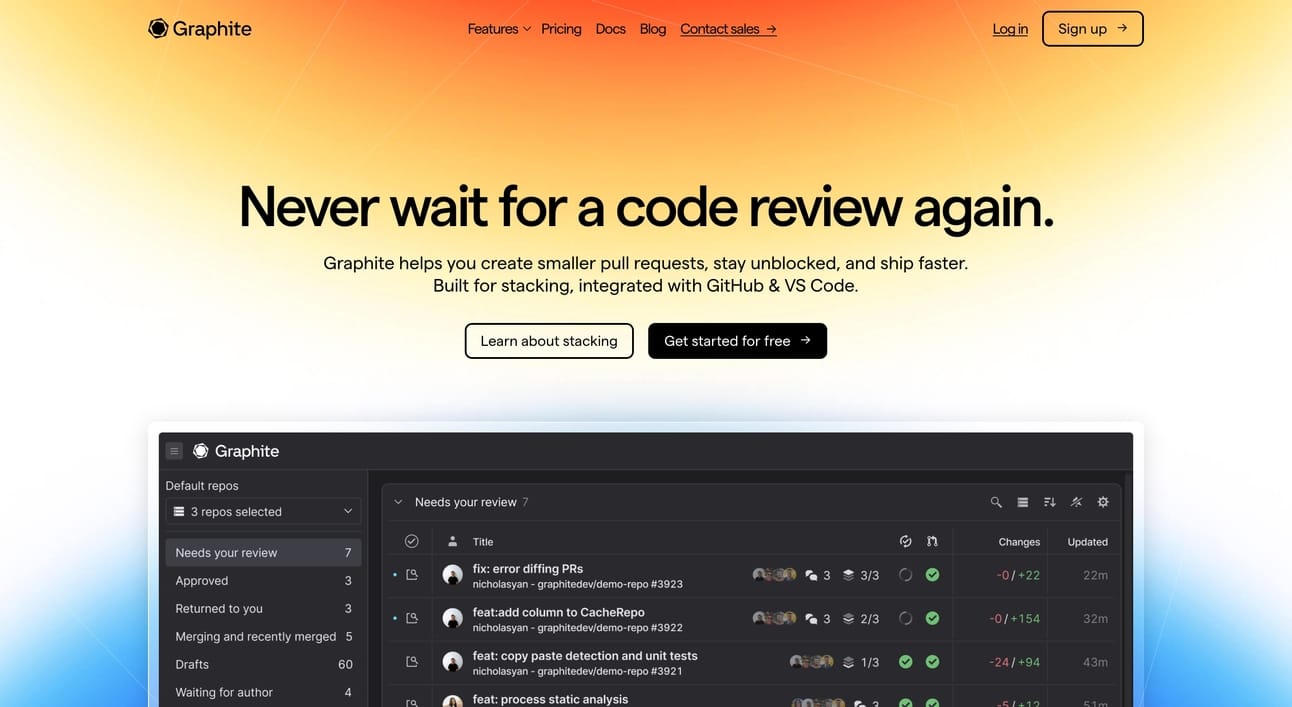Follow the Contact sales link
This screenshot has width=1292, height=707.
(728, 29)
